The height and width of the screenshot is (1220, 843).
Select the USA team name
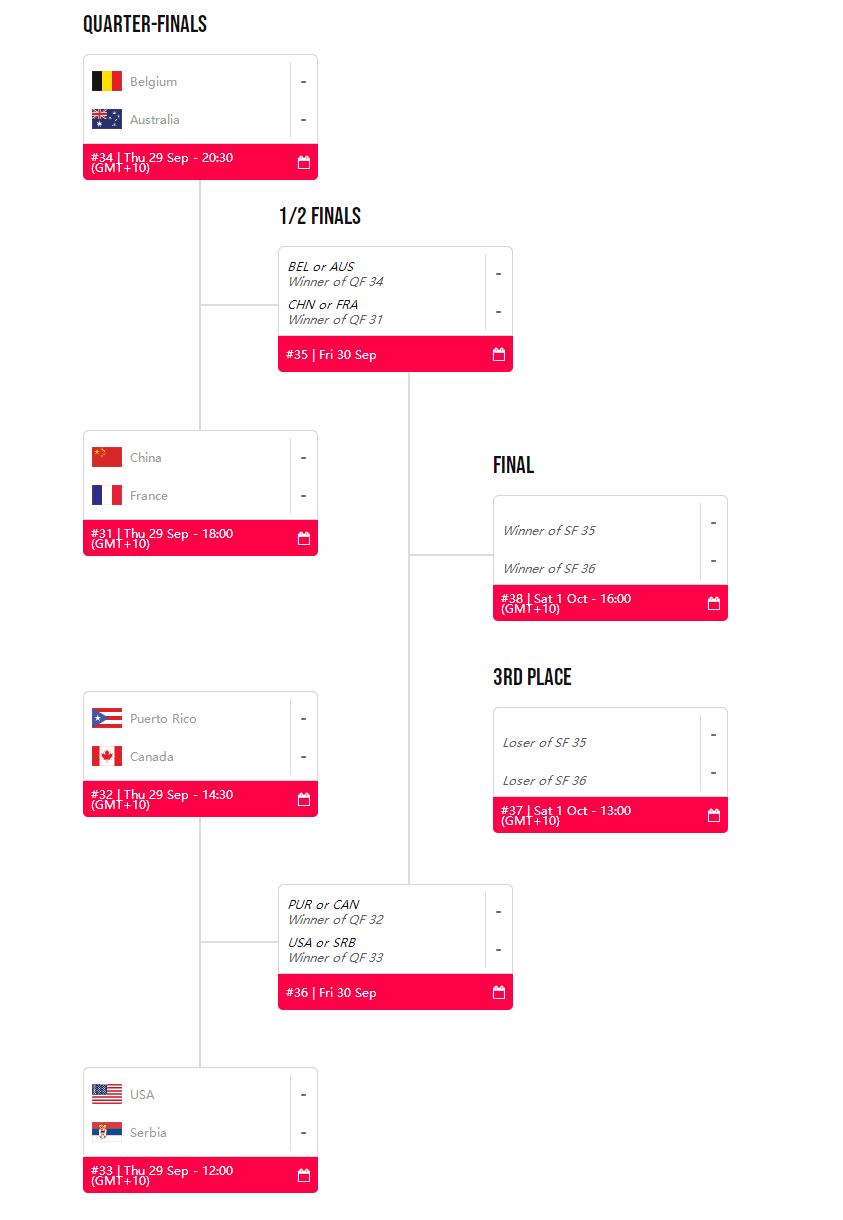142,1095
